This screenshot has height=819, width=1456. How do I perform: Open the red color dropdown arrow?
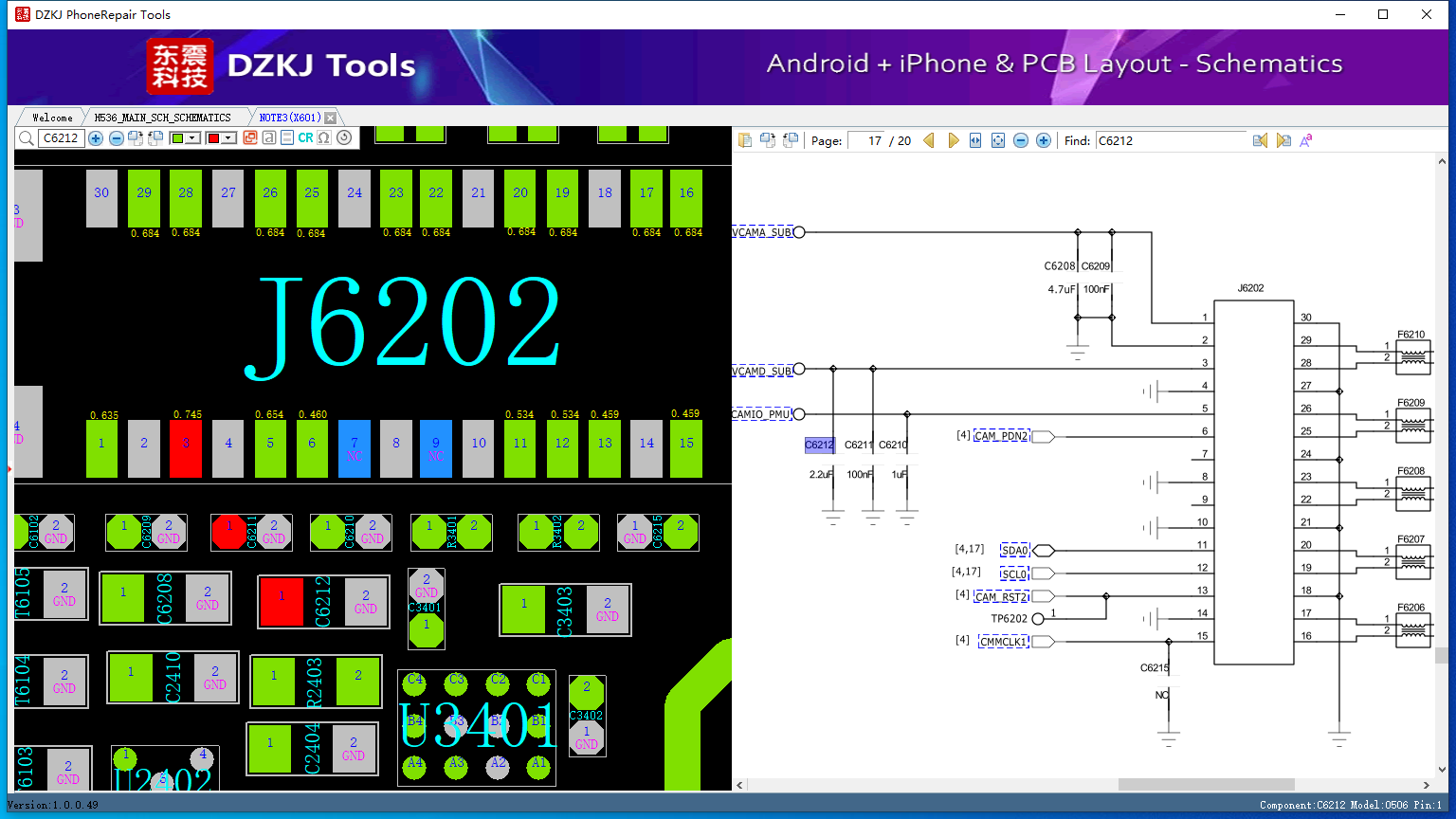(x=228, y=138)
